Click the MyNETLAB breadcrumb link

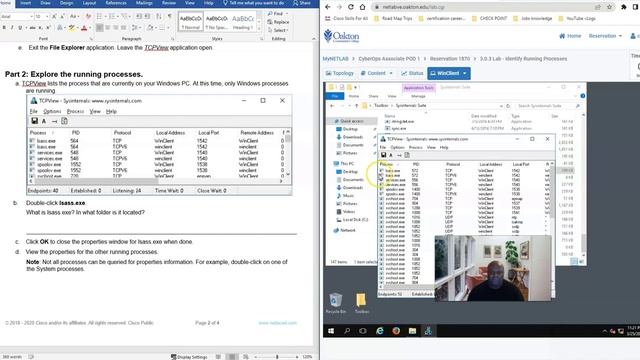[x=336, y=59]
